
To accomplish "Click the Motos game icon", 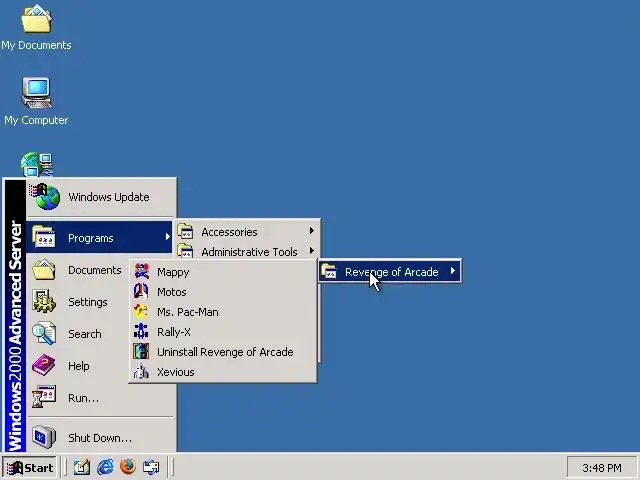I will (x=141, y=291).
